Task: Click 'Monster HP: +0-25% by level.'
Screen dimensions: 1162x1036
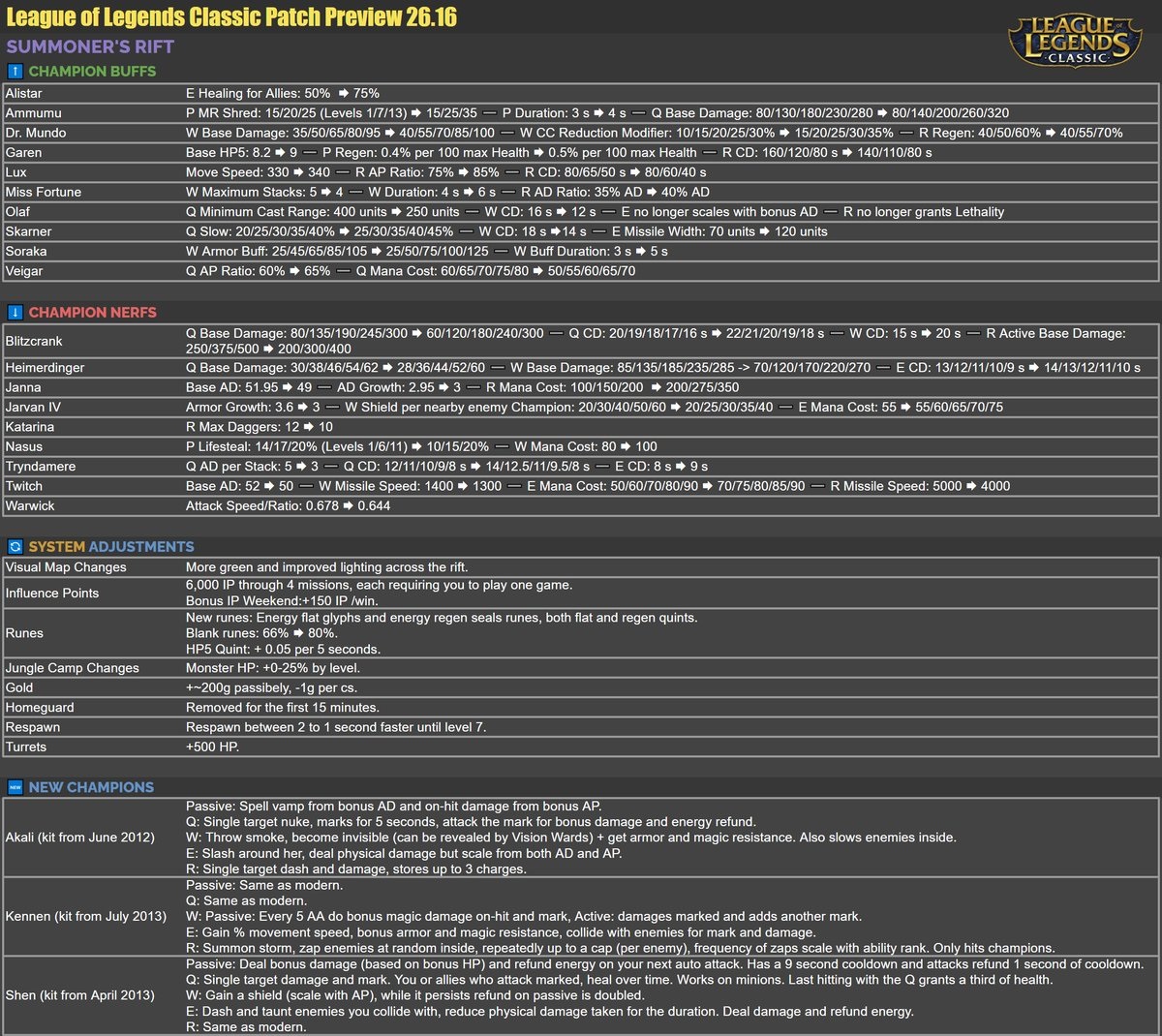Action: pos(273,668)
